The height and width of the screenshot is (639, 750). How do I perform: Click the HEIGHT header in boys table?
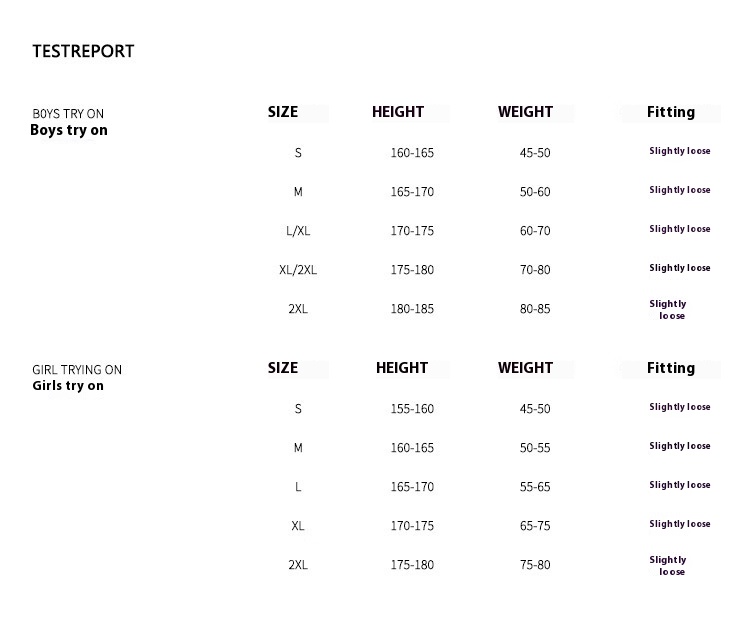click(398, 112)
